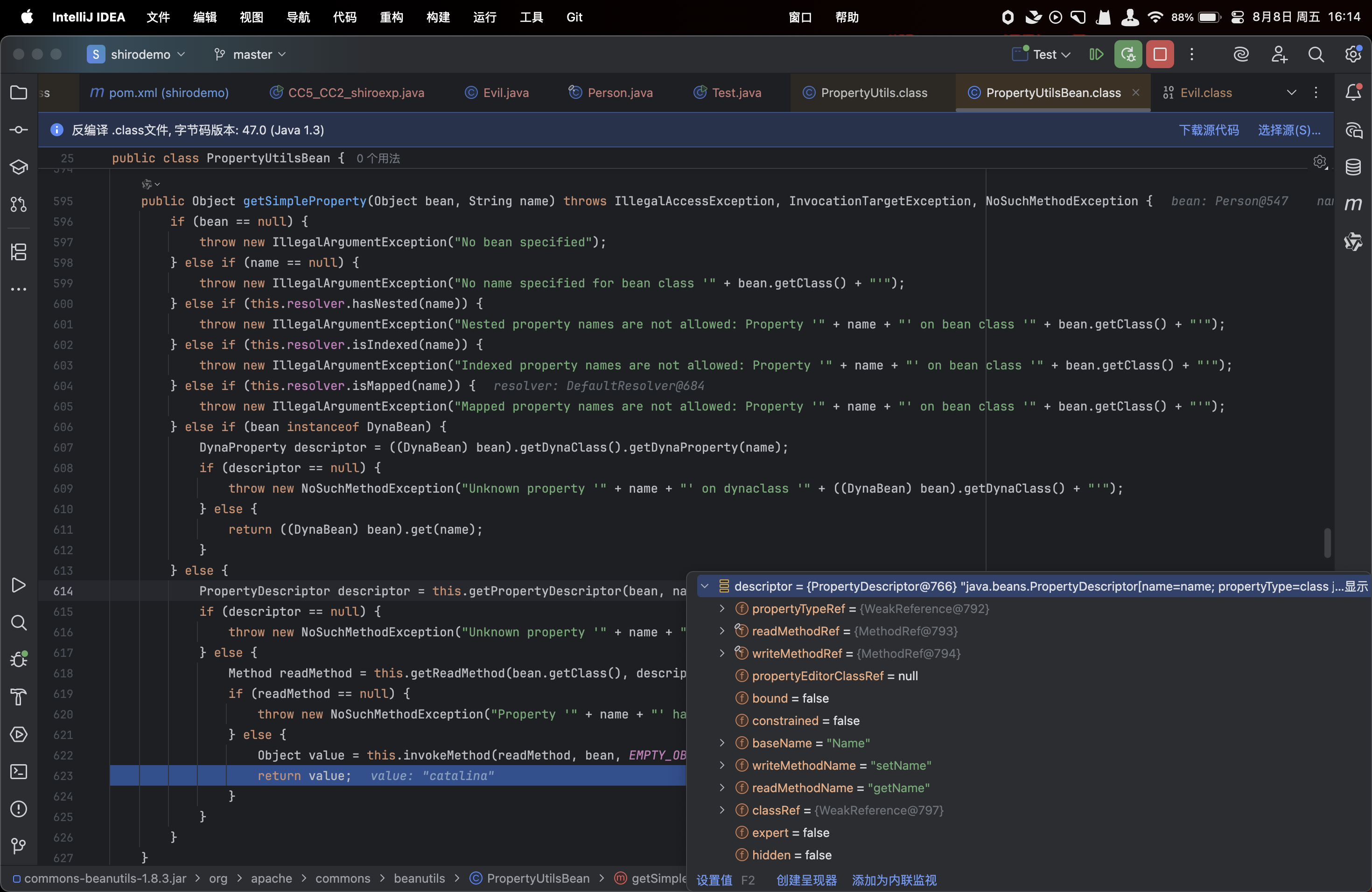
Task: Open the Terminal tool window icon
Action: point(19,772)
